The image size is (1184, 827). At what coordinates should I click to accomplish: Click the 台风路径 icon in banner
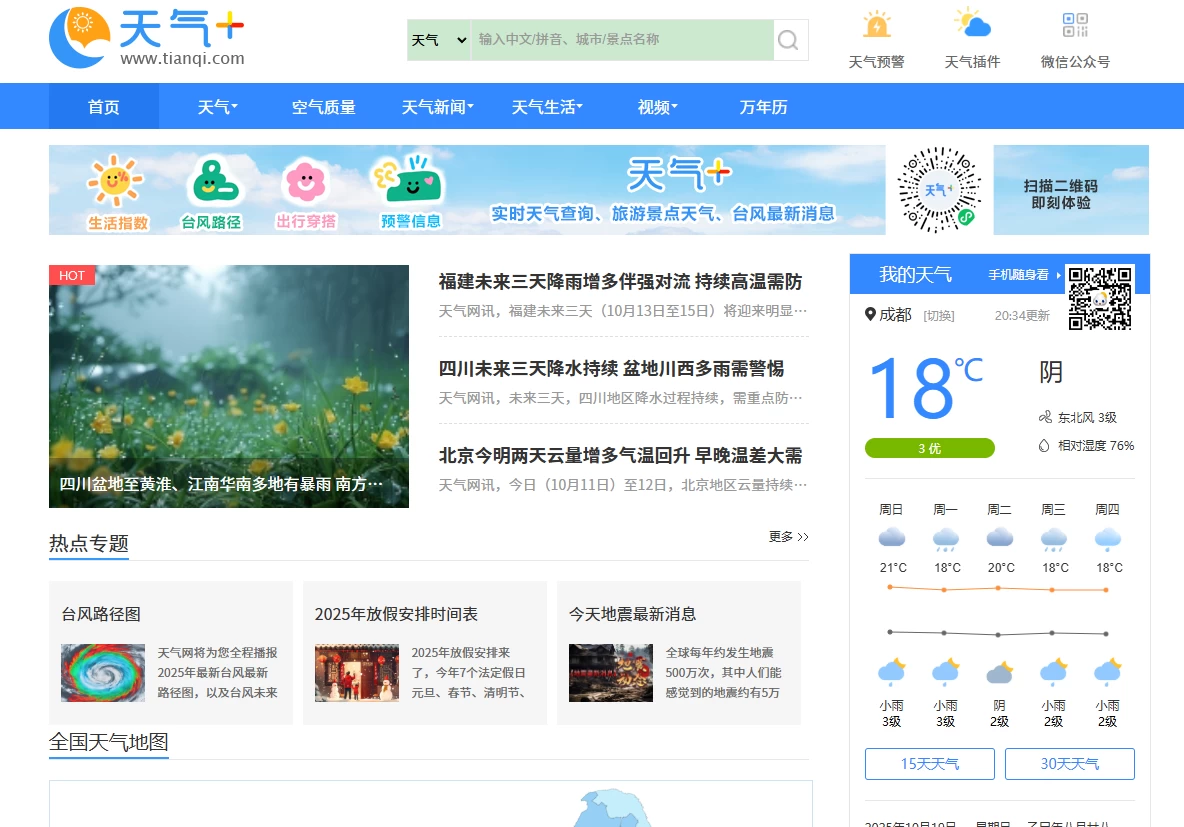click(211, 181)
